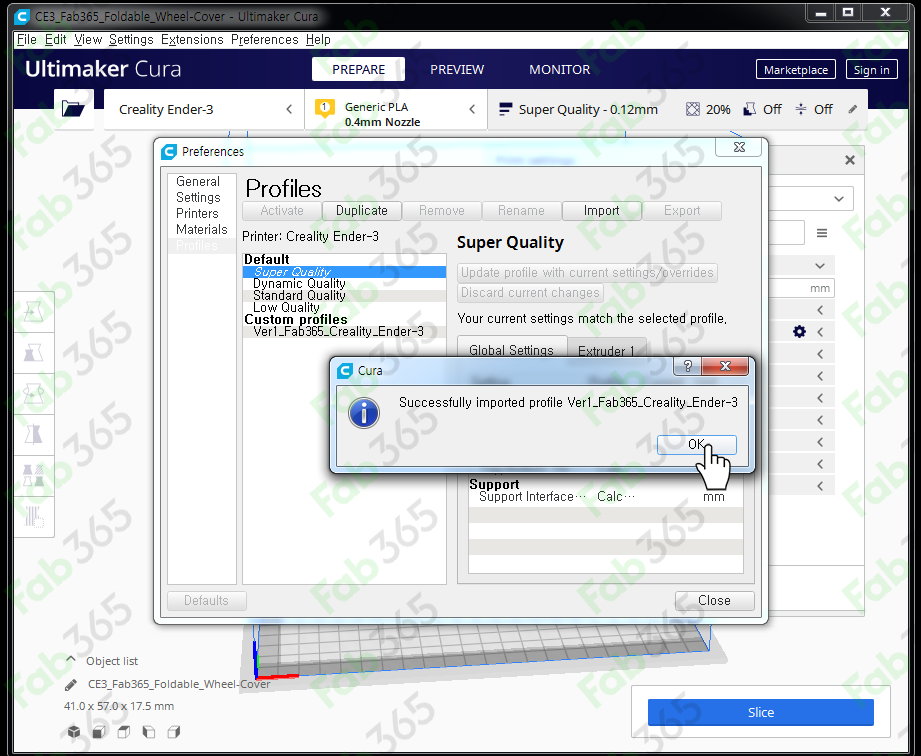921x756 pixels.
Task: Open the hamburger menu in print settings panel
Action: (822, 233)
